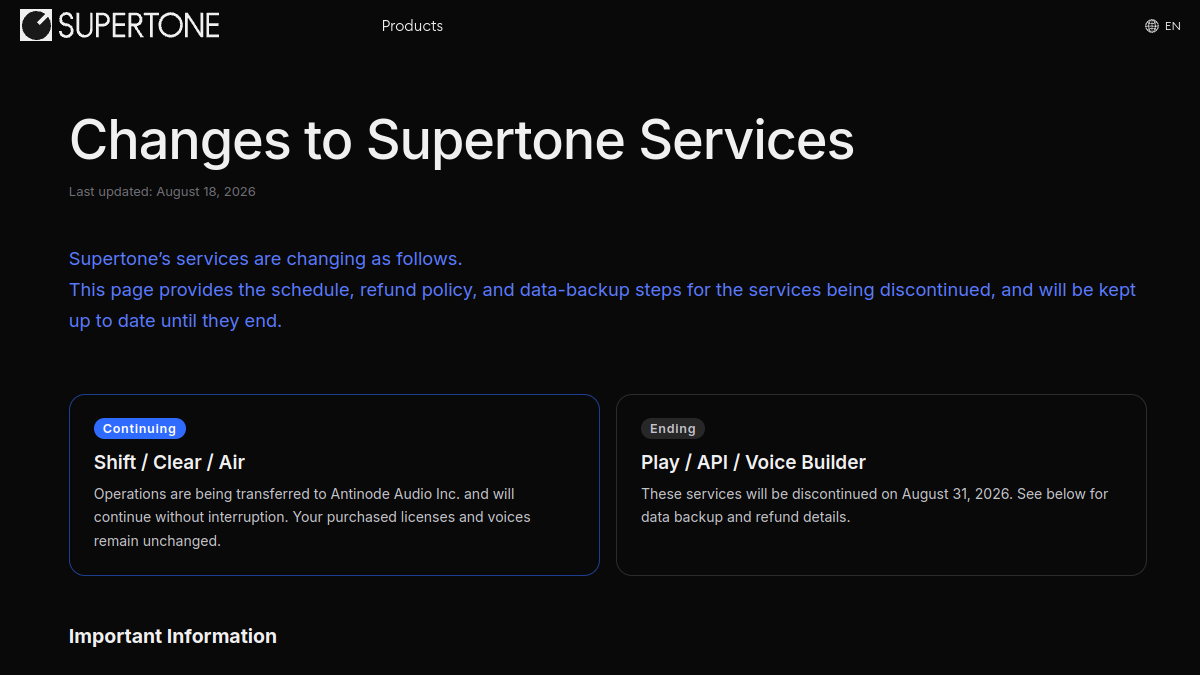Click the gray Ending badge
Image resolution: width=1200 pixels, height=675 pixels.
[673, 428]
